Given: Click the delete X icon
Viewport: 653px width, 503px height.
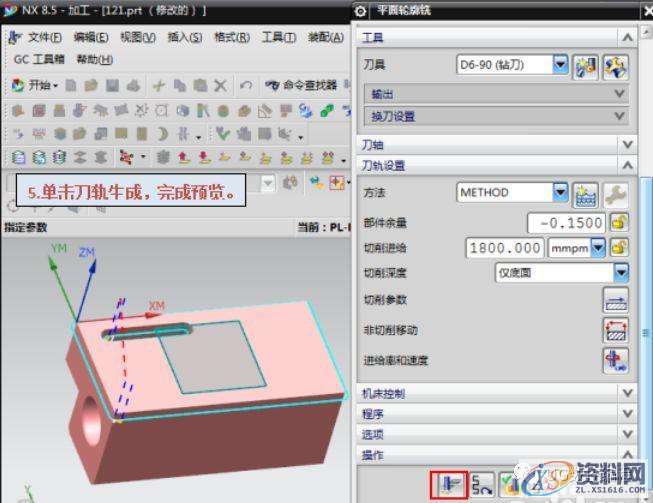Looking at the screenshot, I should click(x=220, y=86).
